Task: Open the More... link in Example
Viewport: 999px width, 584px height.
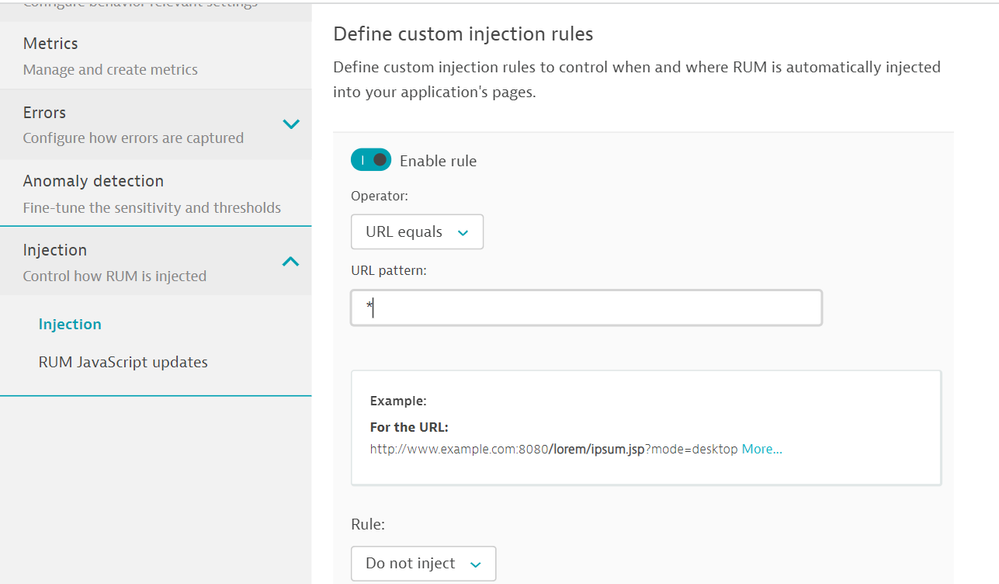Action: coord(761,449)
